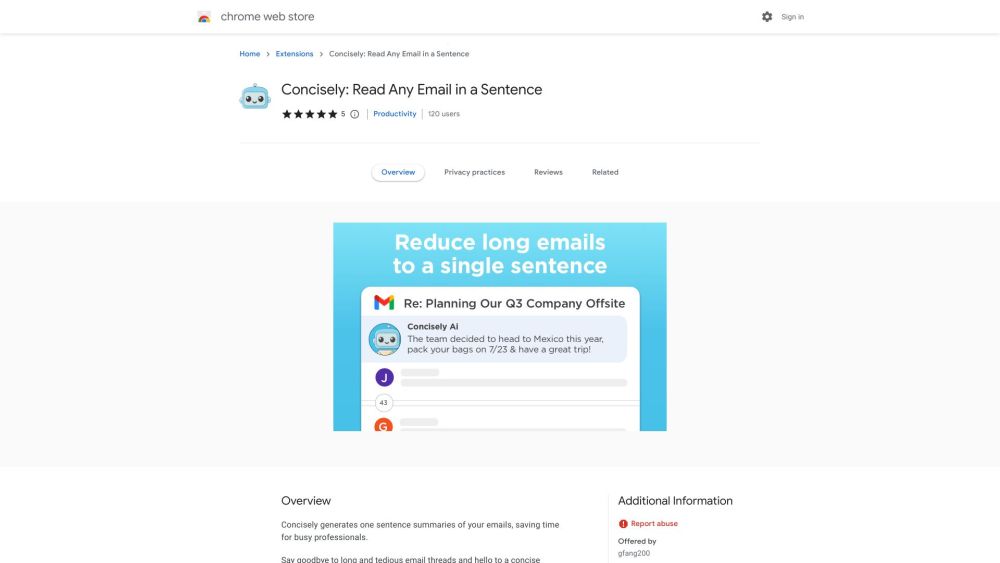The image size is (1000, 563).
Task: Click the extension promo screenshot image
Action: coord(500,326)
